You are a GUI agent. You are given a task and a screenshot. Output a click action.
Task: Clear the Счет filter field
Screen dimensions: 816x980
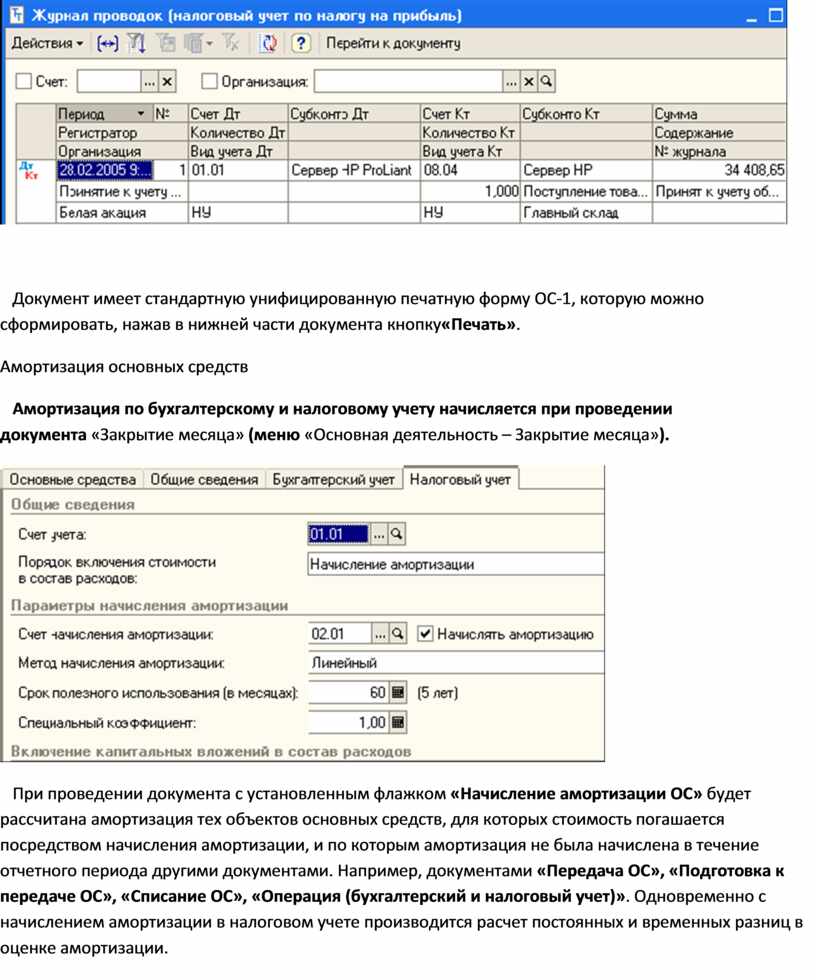(x=167, y=81)
